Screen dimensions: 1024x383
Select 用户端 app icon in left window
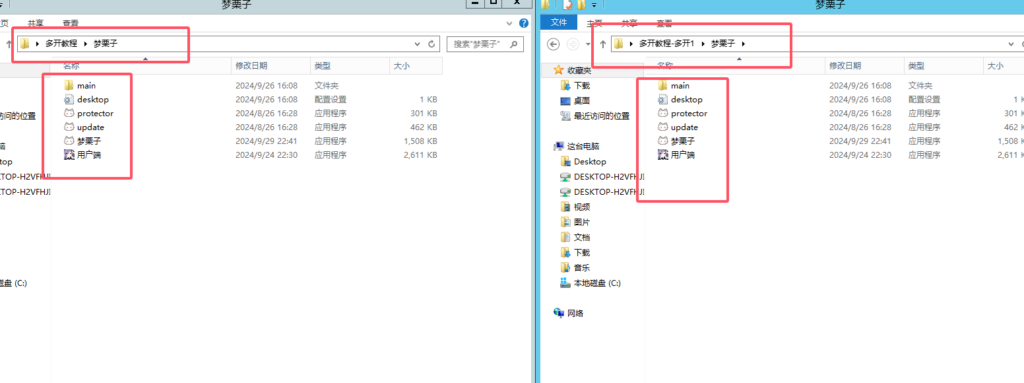click(69, 155)
